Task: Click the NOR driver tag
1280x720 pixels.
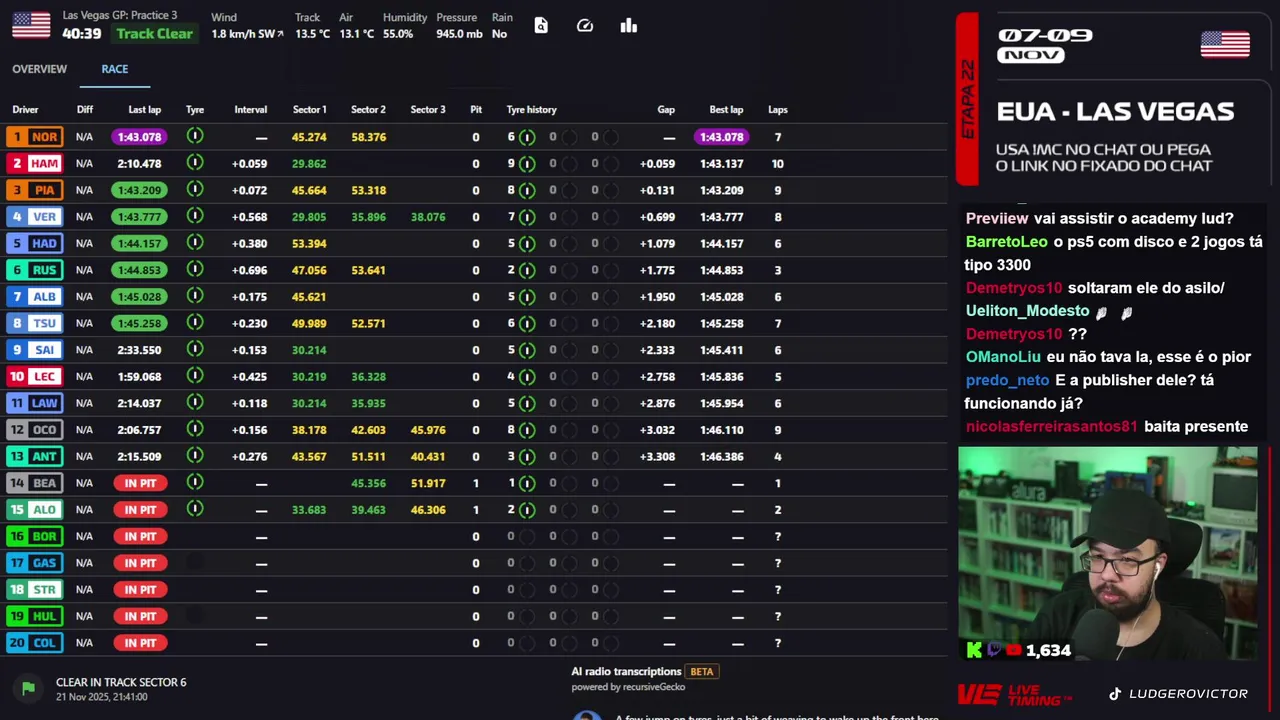Action: [34, 137]
